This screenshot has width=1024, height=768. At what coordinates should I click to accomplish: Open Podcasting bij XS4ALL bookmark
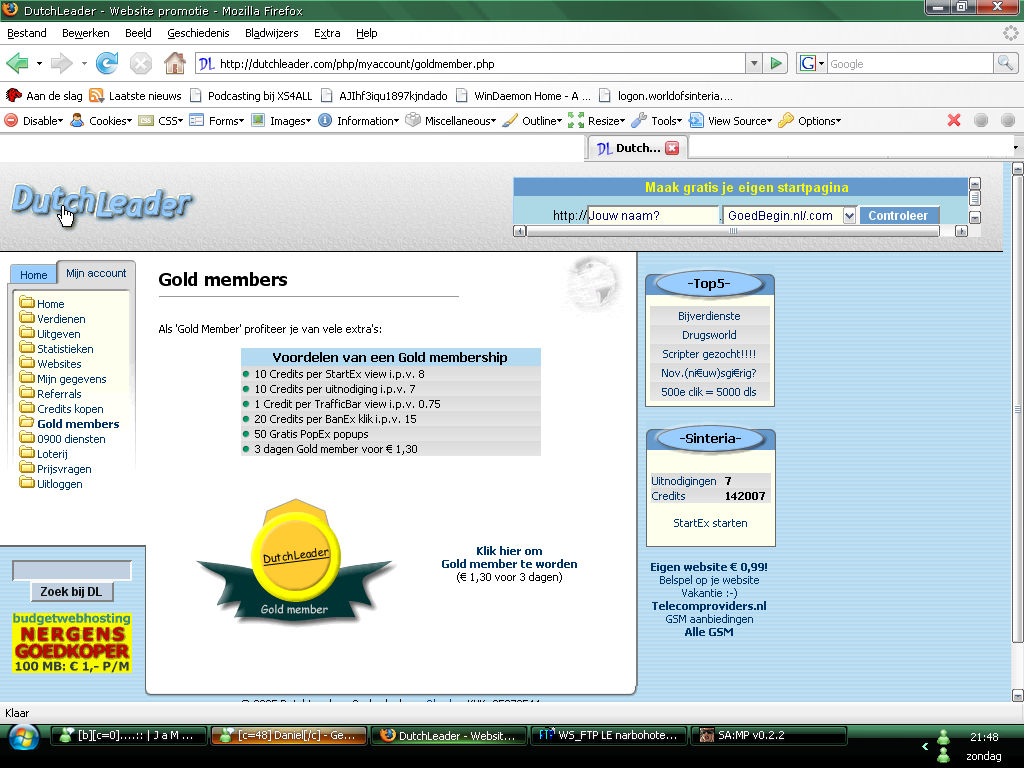pyautogui.click(x=251, y=96)
